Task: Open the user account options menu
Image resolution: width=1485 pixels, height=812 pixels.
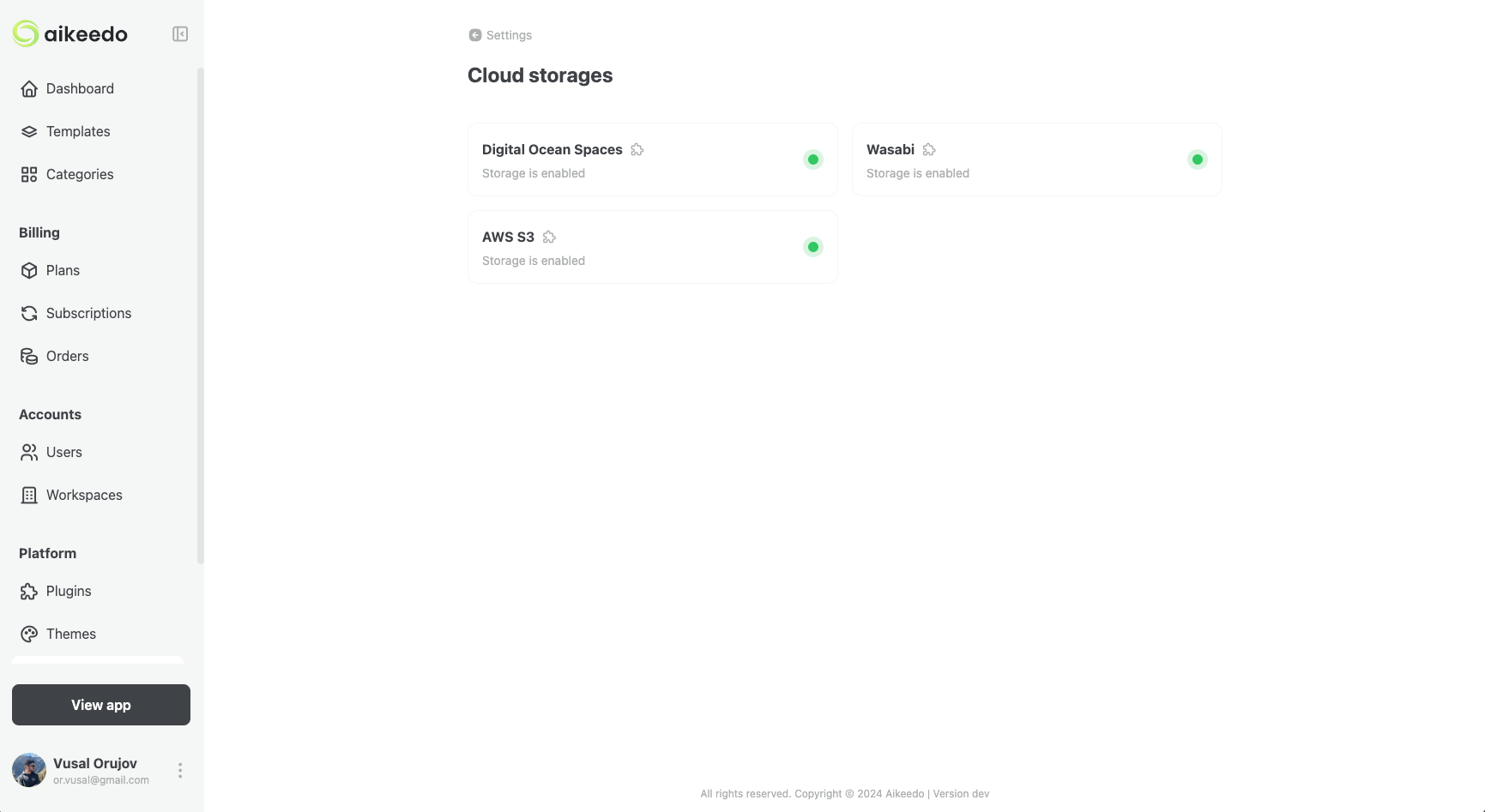Action: (180, 770)
